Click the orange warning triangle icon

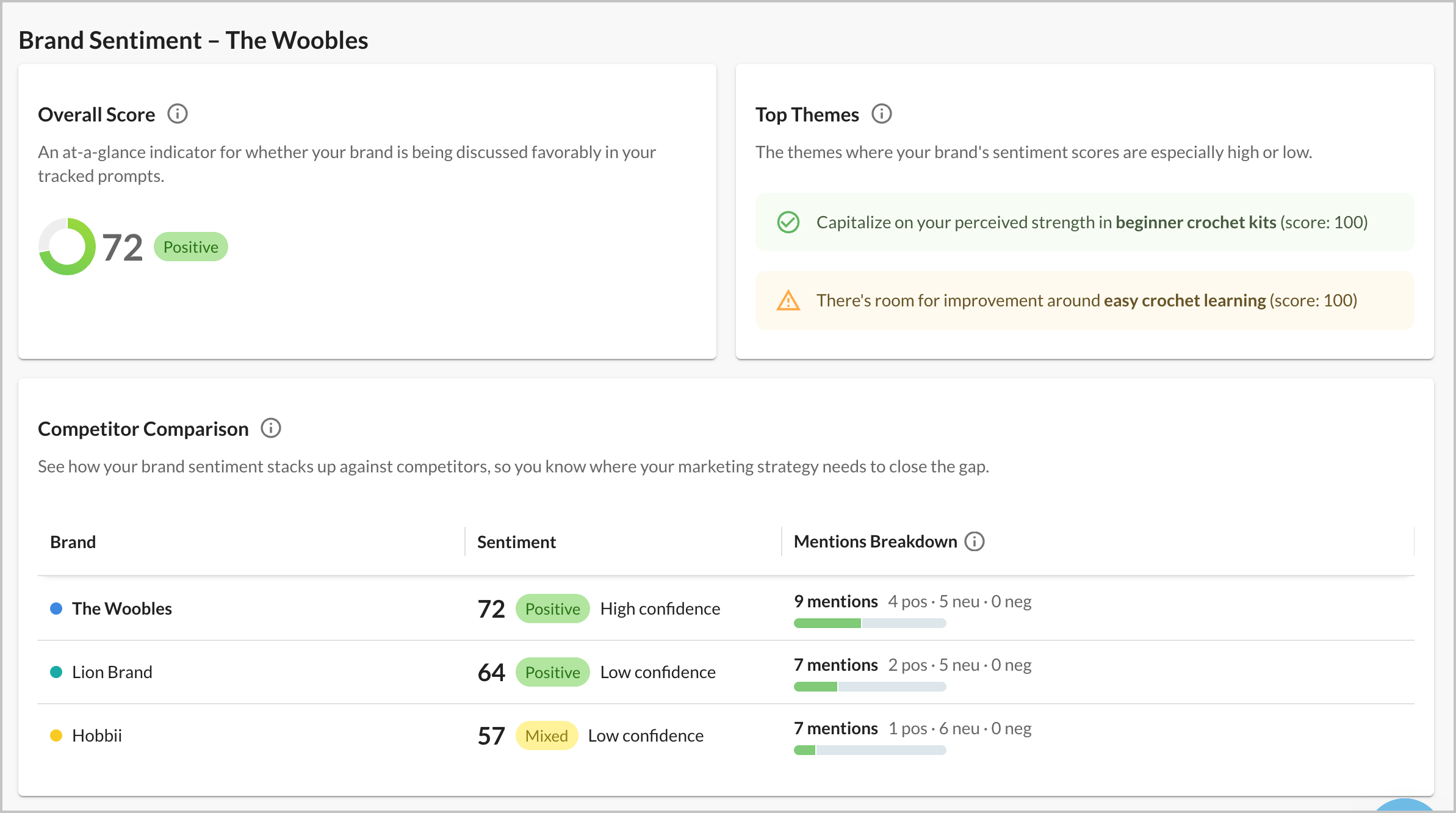click(788, 300)
